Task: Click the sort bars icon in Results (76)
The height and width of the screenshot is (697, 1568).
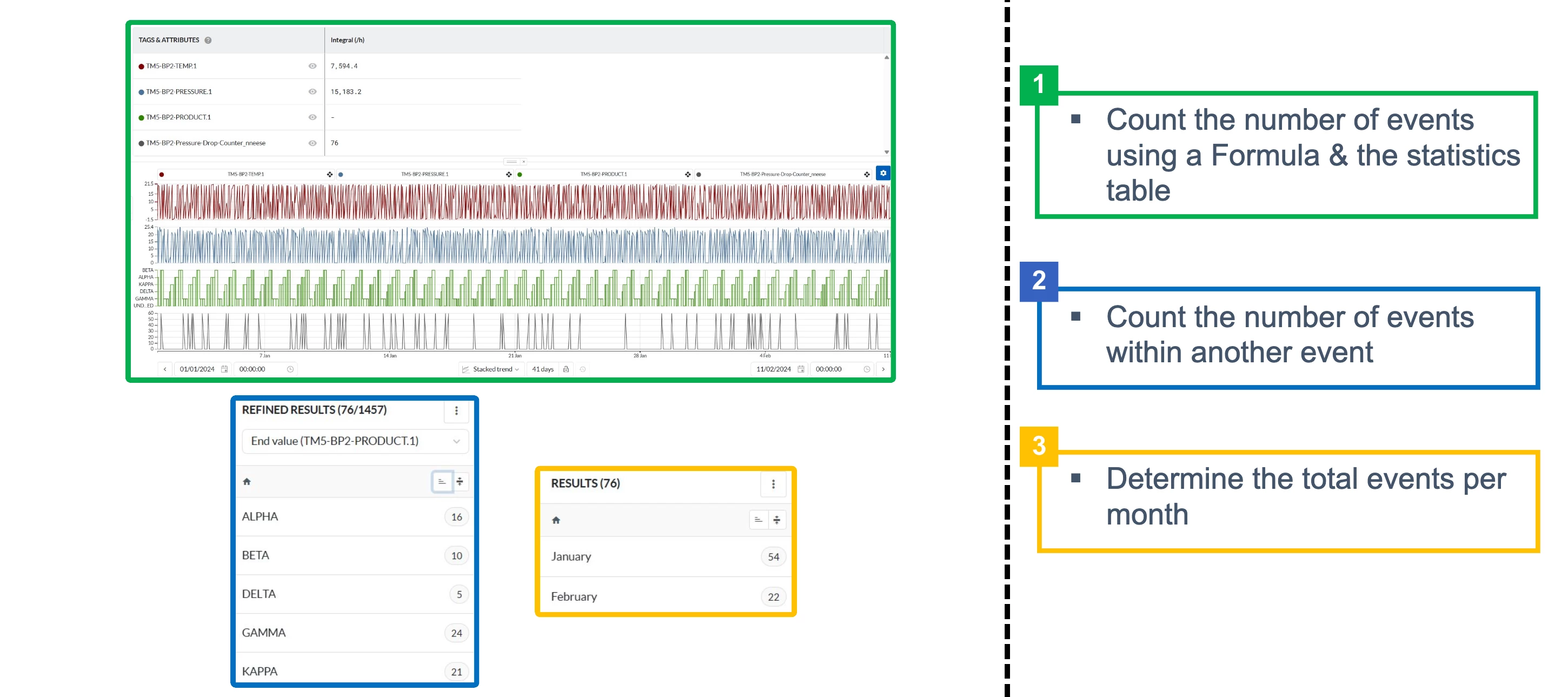Action: [759, 520]
